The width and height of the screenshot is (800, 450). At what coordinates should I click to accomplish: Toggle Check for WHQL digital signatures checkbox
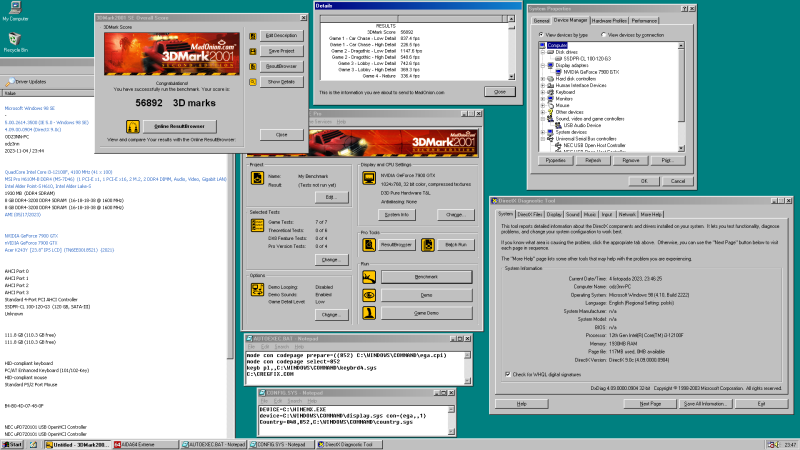pos(508,374)
